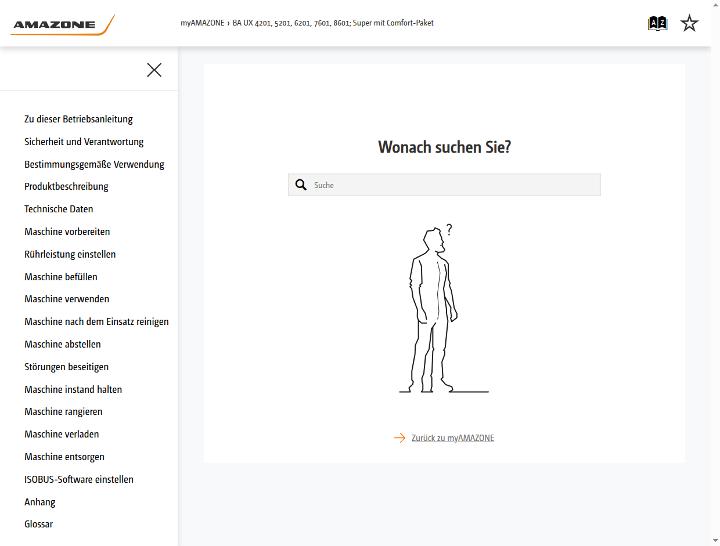Viewport: 720px width, 546px height.
Task: Click the Wonach suchen Sie? heading
Action: coord(444,147)
